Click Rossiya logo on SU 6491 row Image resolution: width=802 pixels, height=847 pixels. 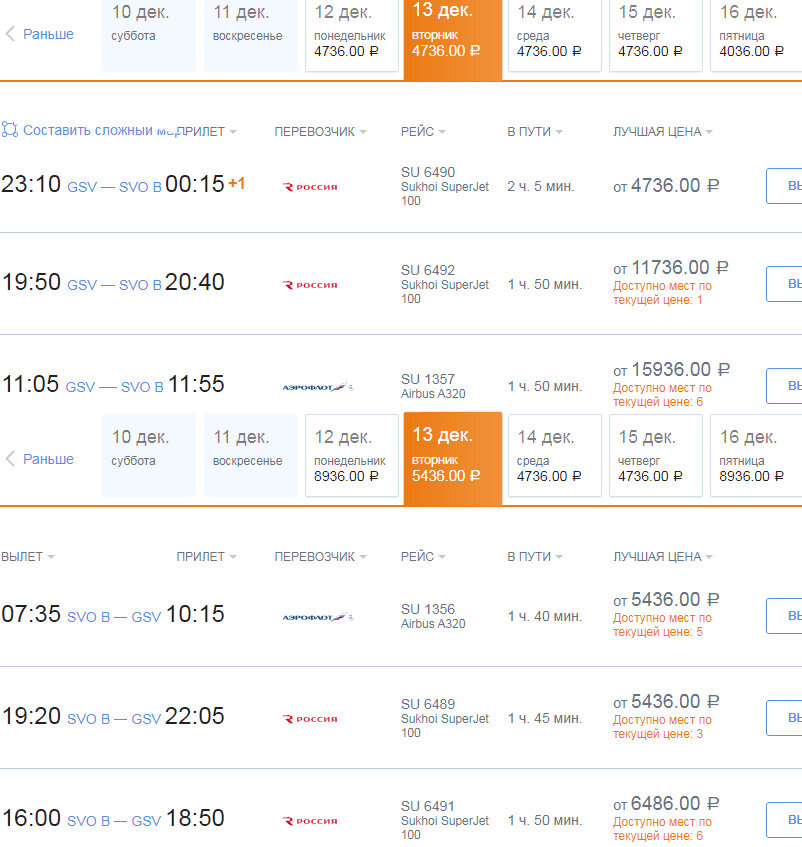pyautogui.click(x=310, y=821)
